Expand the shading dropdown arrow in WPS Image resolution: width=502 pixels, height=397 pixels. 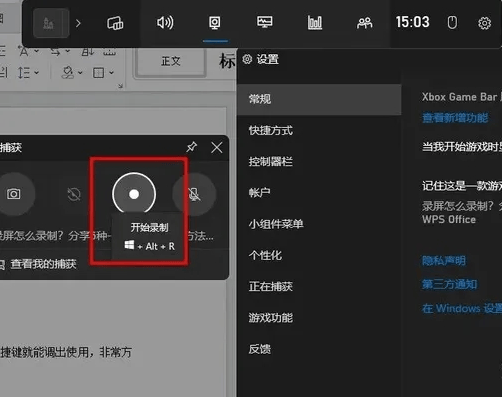click(80, 72)
